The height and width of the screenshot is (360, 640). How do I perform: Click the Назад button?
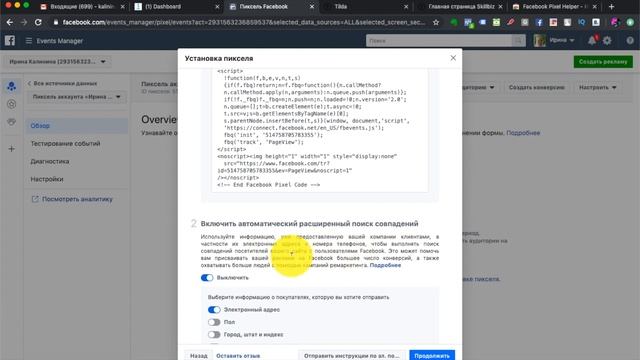[x=198, y=355]
